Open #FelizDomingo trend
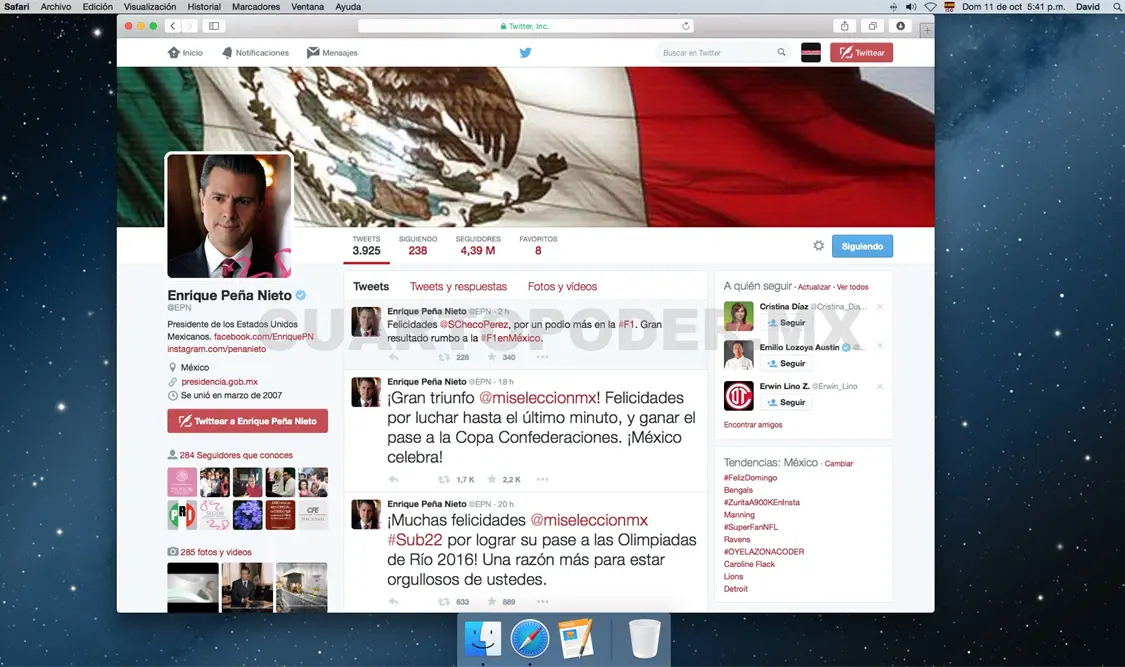The height and width of the screenshot is (667, 1125). click(x=750, y=478)
